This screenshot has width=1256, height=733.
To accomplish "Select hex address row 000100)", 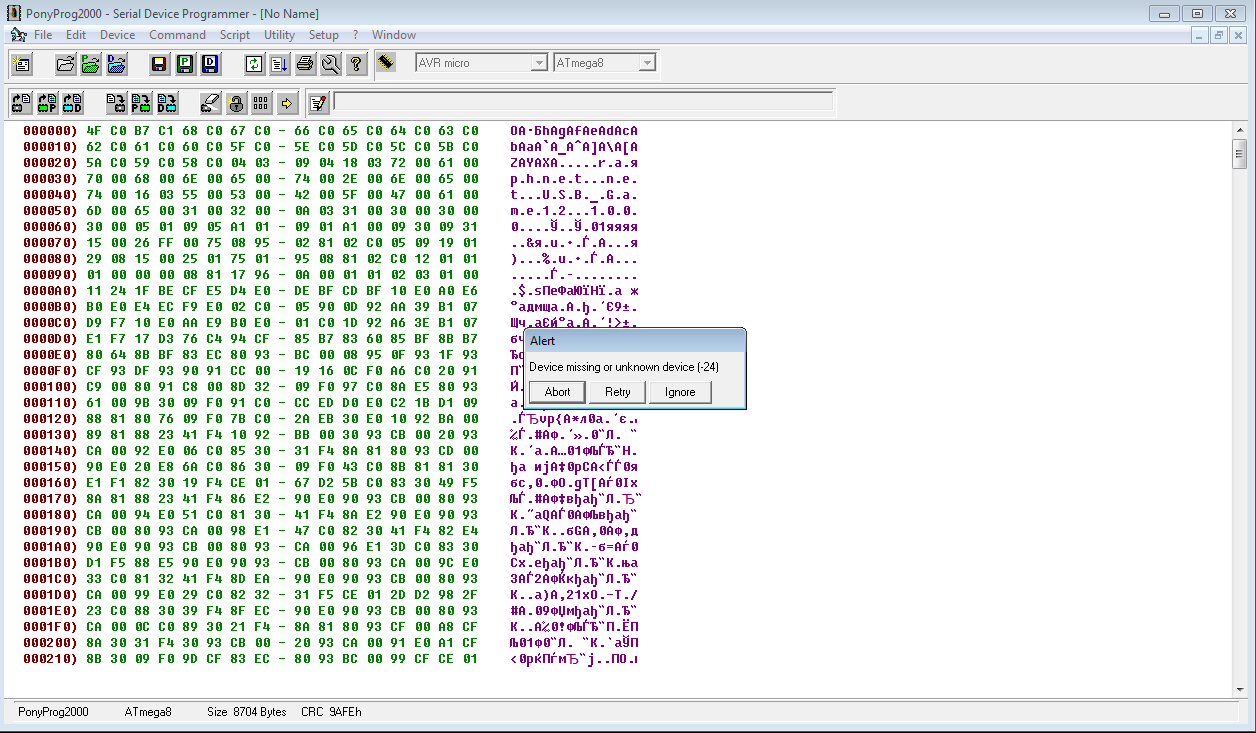I will [x=50, y=387].
